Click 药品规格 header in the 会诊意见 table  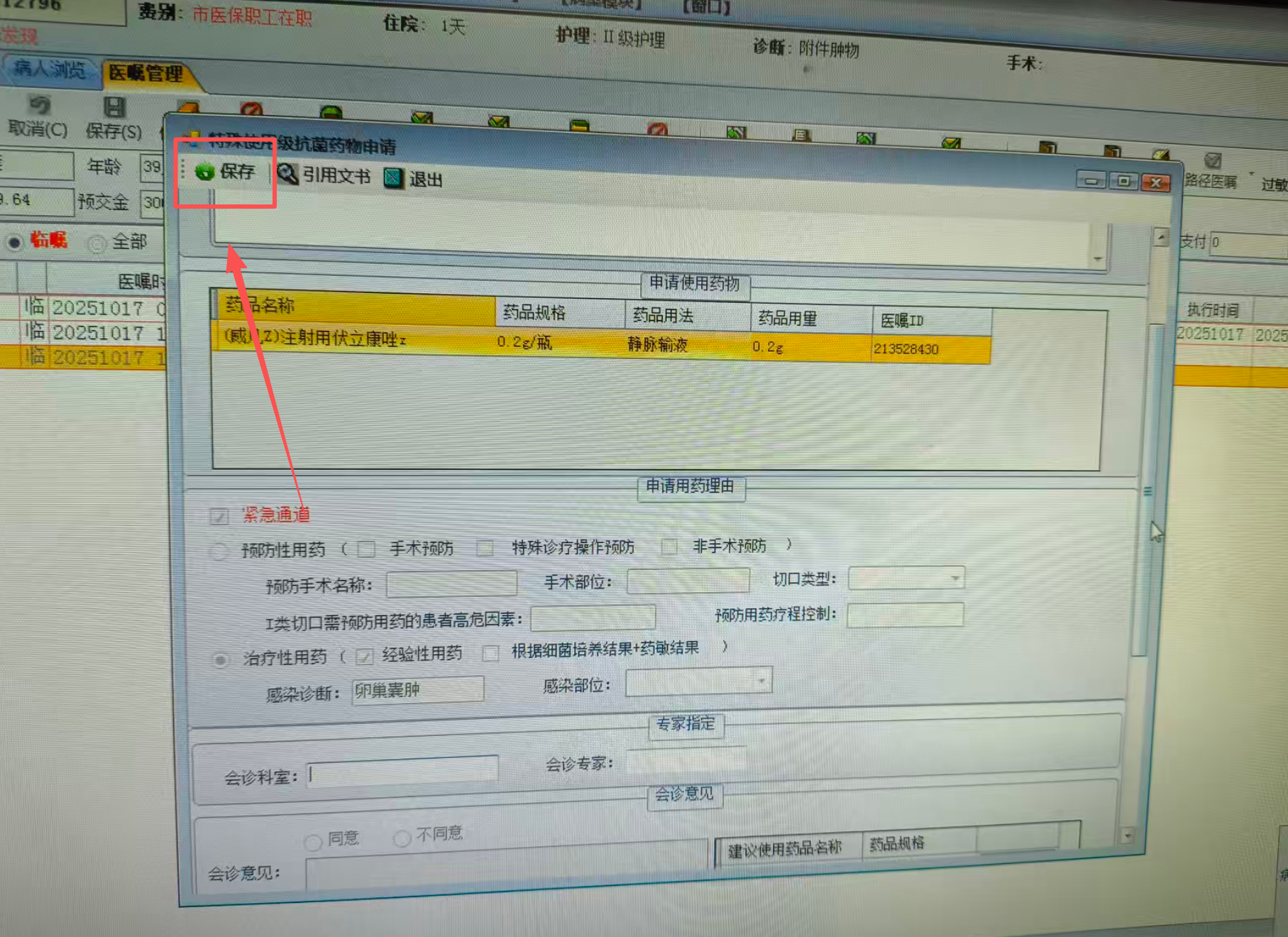tap(920, 842)
